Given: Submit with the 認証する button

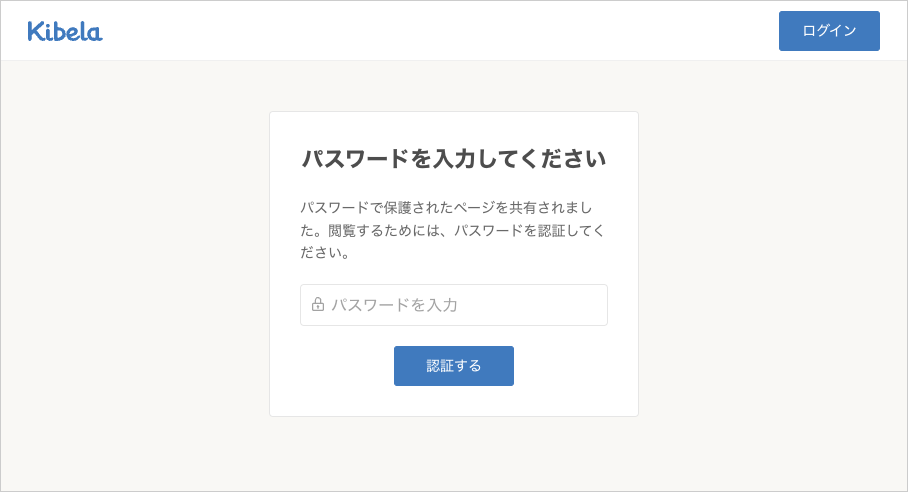Looking at the screenshot, I should [453, 366].
